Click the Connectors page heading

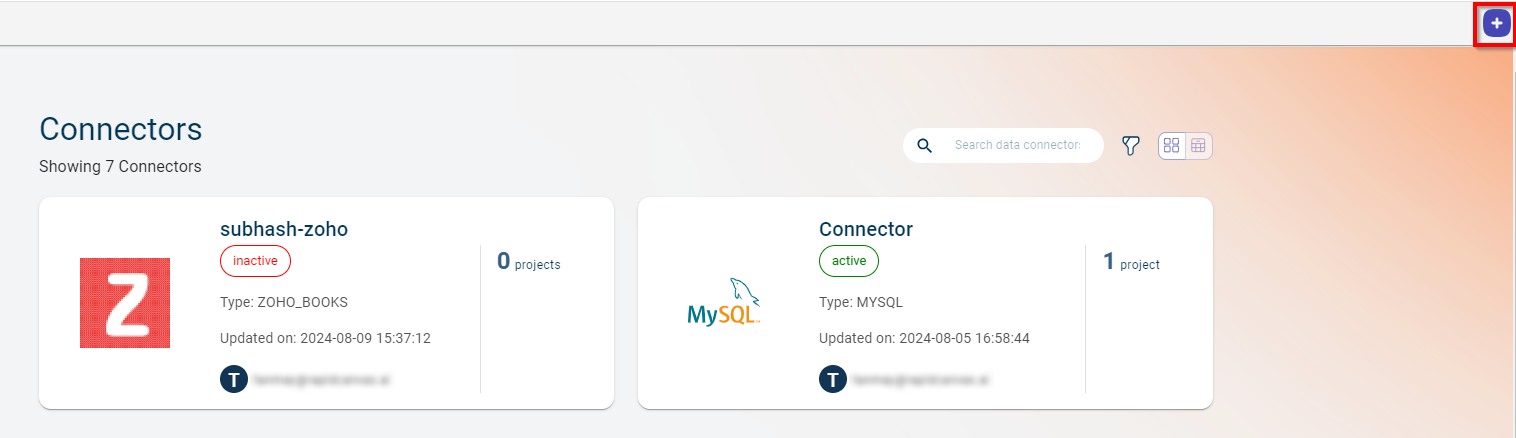121,129
